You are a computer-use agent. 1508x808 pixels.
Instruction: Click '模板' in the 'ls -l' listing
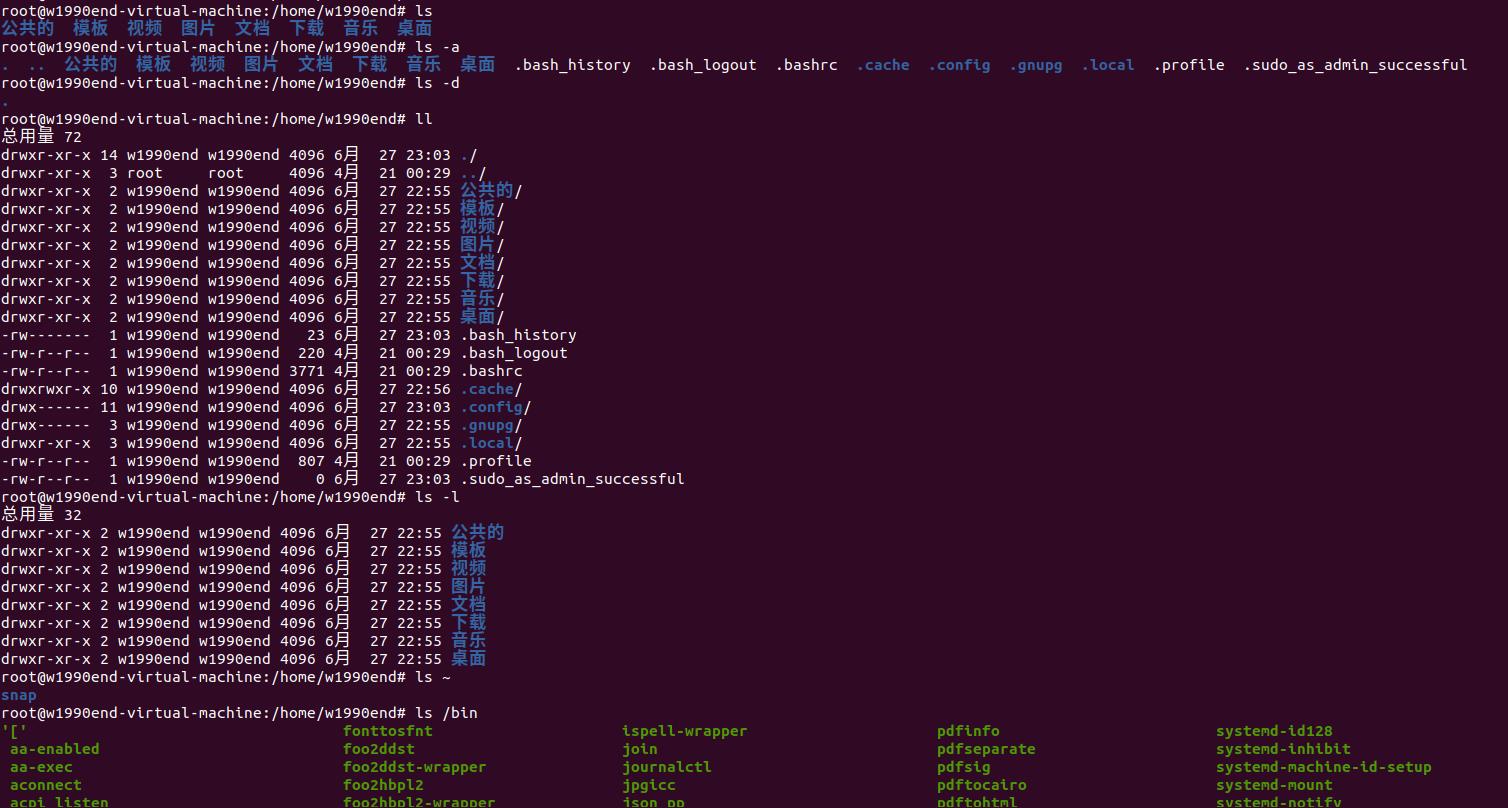pos(468,551)
